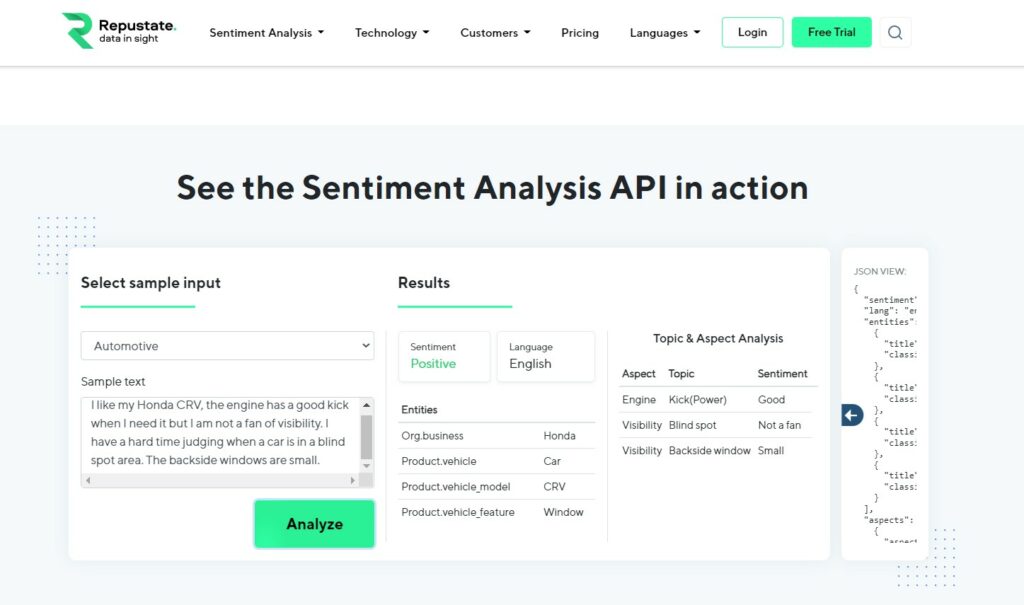This screenshot has width=1024, height=605.
Task: Open the Languages dropdown menu
Action: (664, 33)
